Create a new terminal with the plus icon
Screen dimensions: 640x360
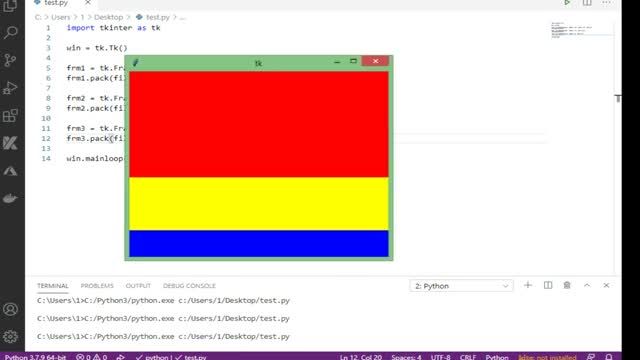pos(528,285)
